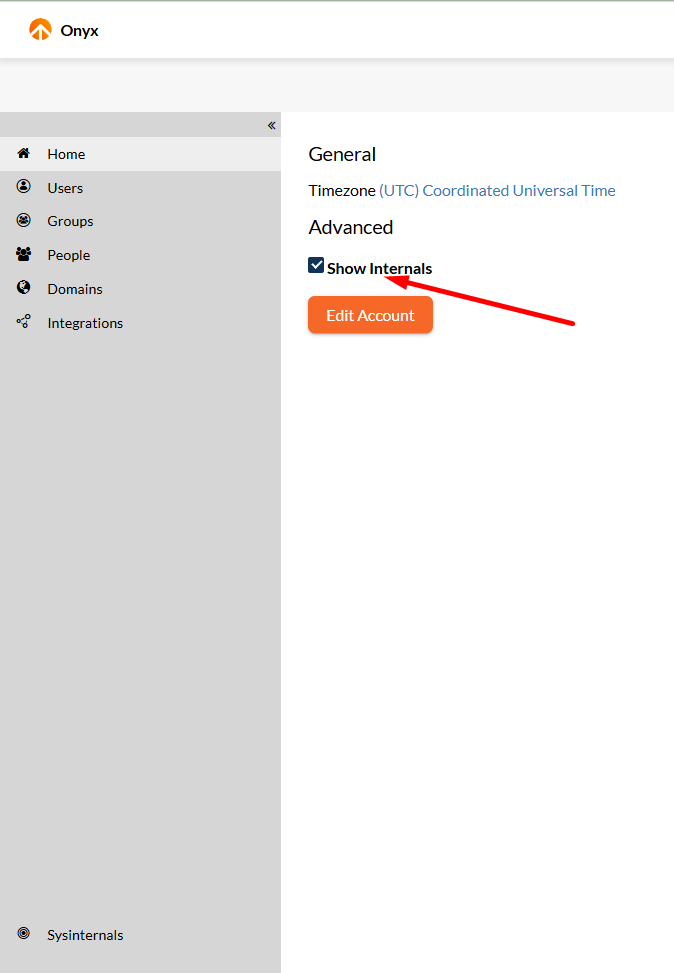This screenshot has height=973, width=674.
Task: Open the Home menu item
Action: 140,154
